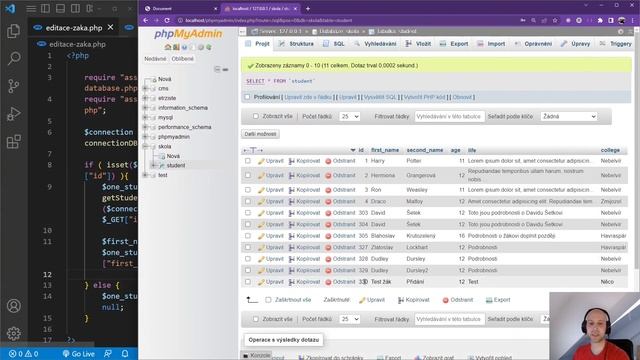Click lower Filtrovat řádky search field
Viewport: 640px width, 360px height.
click(x=449, y=319)
